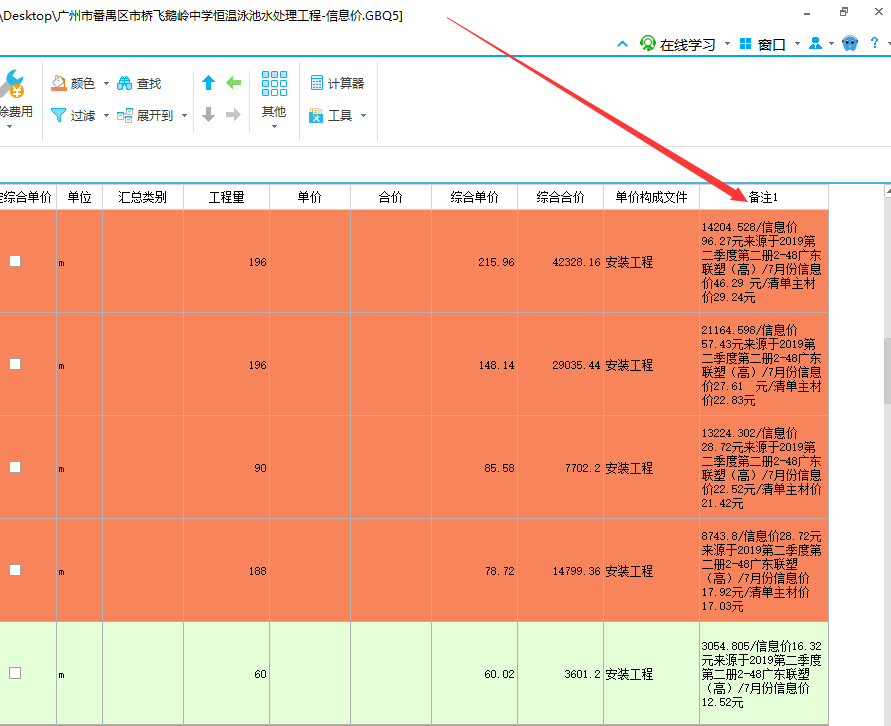Click the green left arrow

click(234, 83)
